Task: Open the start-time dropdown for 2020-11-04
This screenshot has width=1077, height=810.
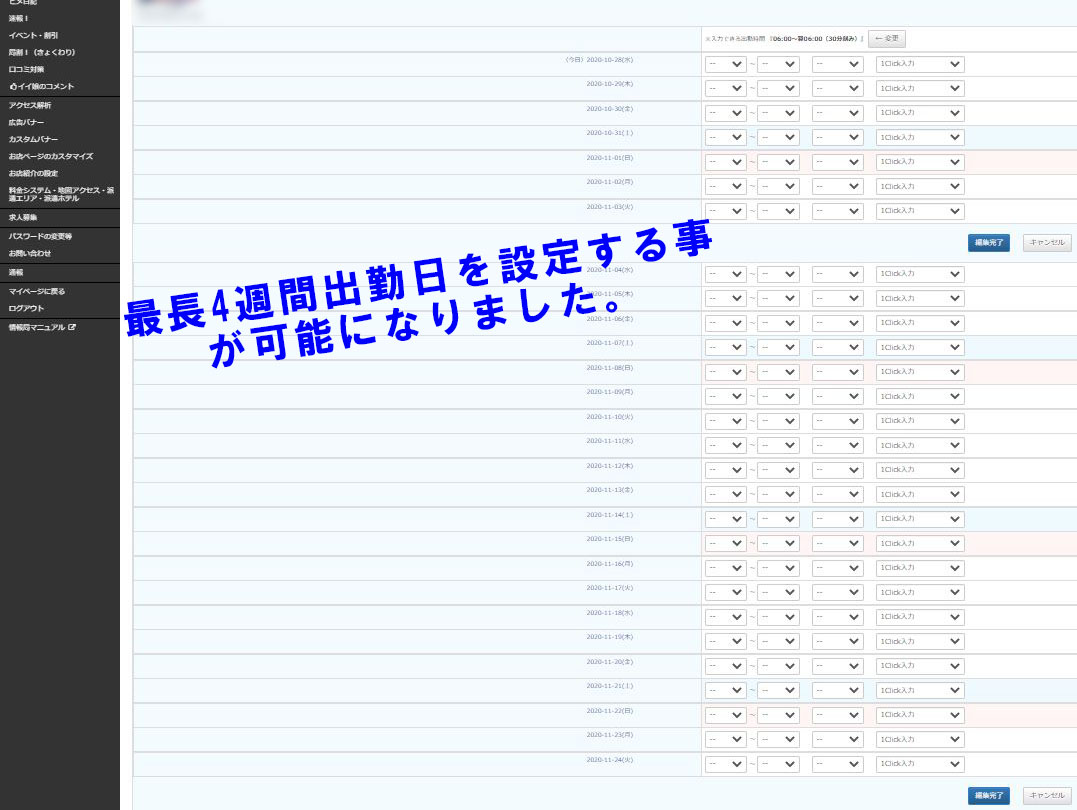Action: click(x=725, y=274)
